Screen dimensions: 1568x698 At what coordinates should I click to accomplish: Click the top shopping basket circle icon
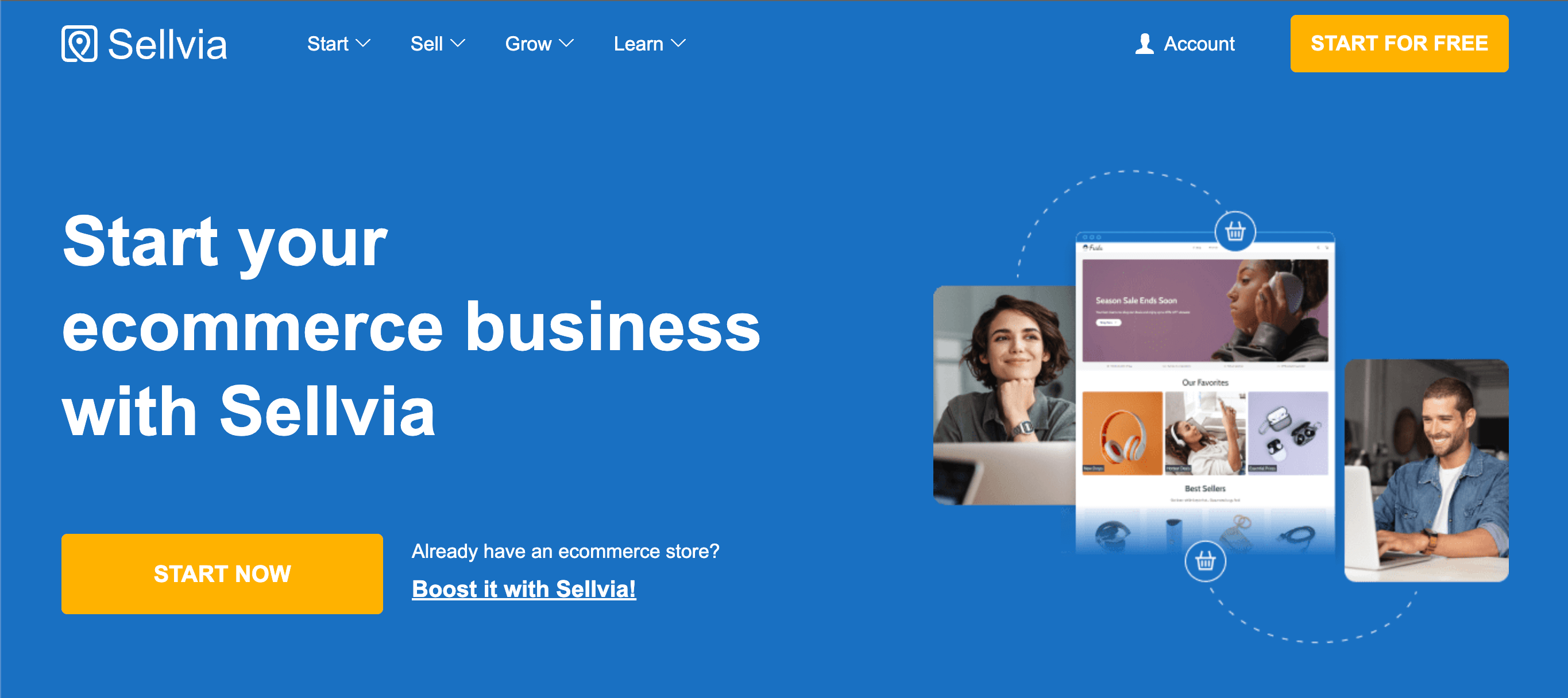pyautogui.click(x=1234, y=231)
